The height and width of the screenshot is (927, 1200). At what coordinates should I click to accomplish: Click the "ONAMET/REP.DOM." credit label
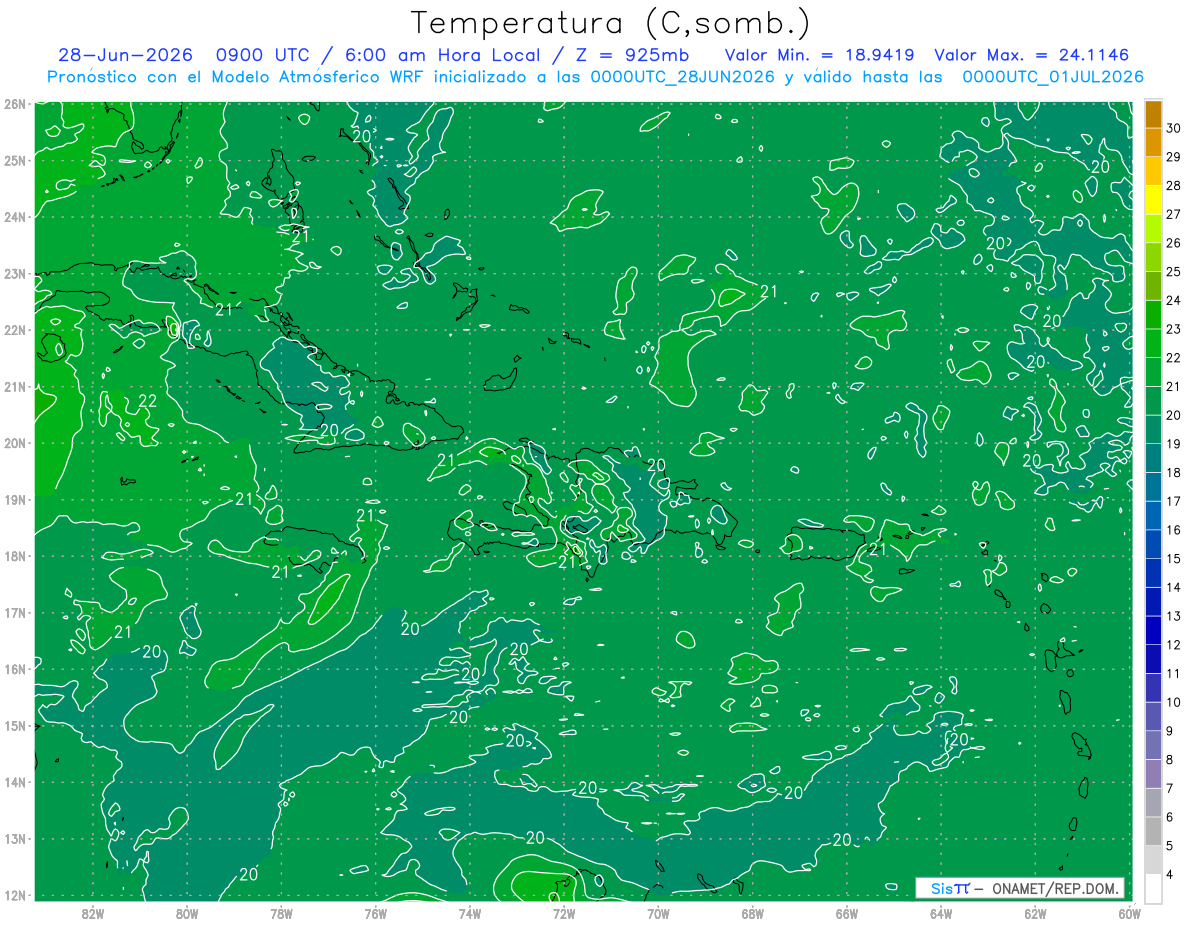(1054, 889)
